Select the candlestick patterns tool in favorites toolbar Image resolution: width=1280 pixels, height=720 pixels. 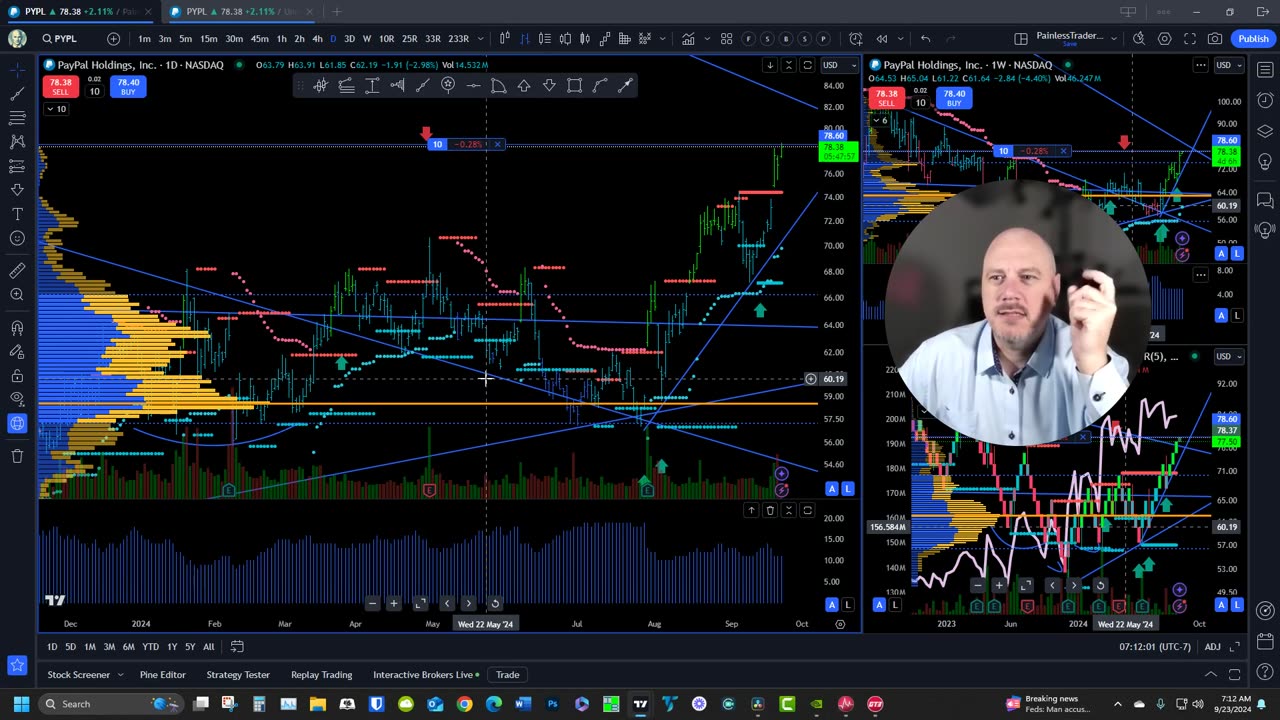click(x=320, y=86)
